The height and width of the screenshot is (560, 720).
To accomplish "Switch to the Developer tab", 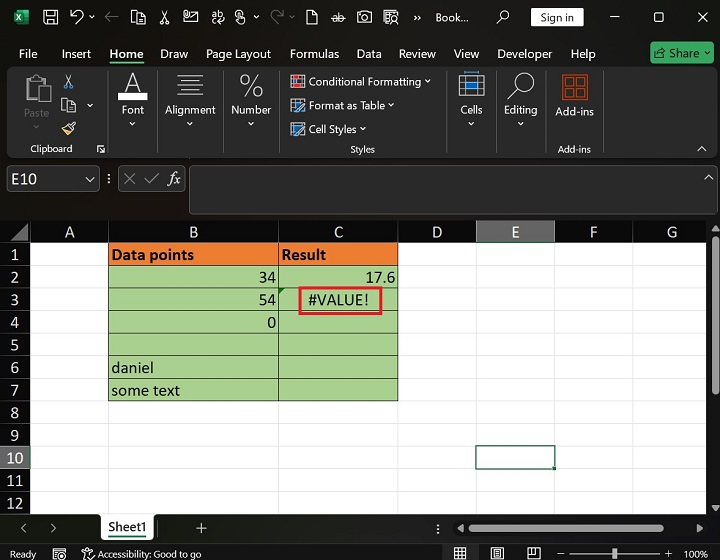I will [x=524, y=54].
